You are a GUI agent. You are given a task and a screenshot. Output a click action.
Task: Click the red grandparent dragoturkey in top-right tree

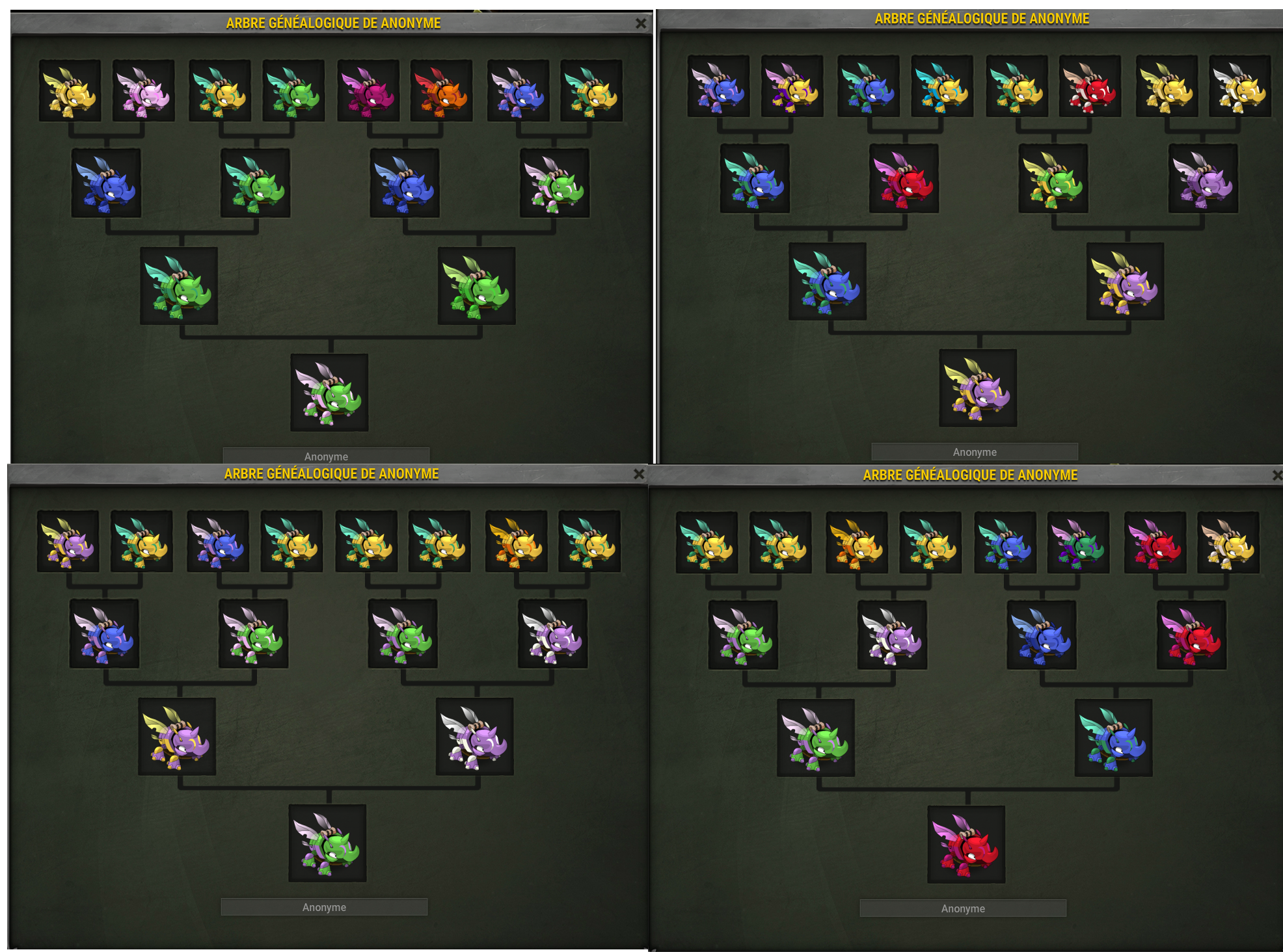(904, 178)
